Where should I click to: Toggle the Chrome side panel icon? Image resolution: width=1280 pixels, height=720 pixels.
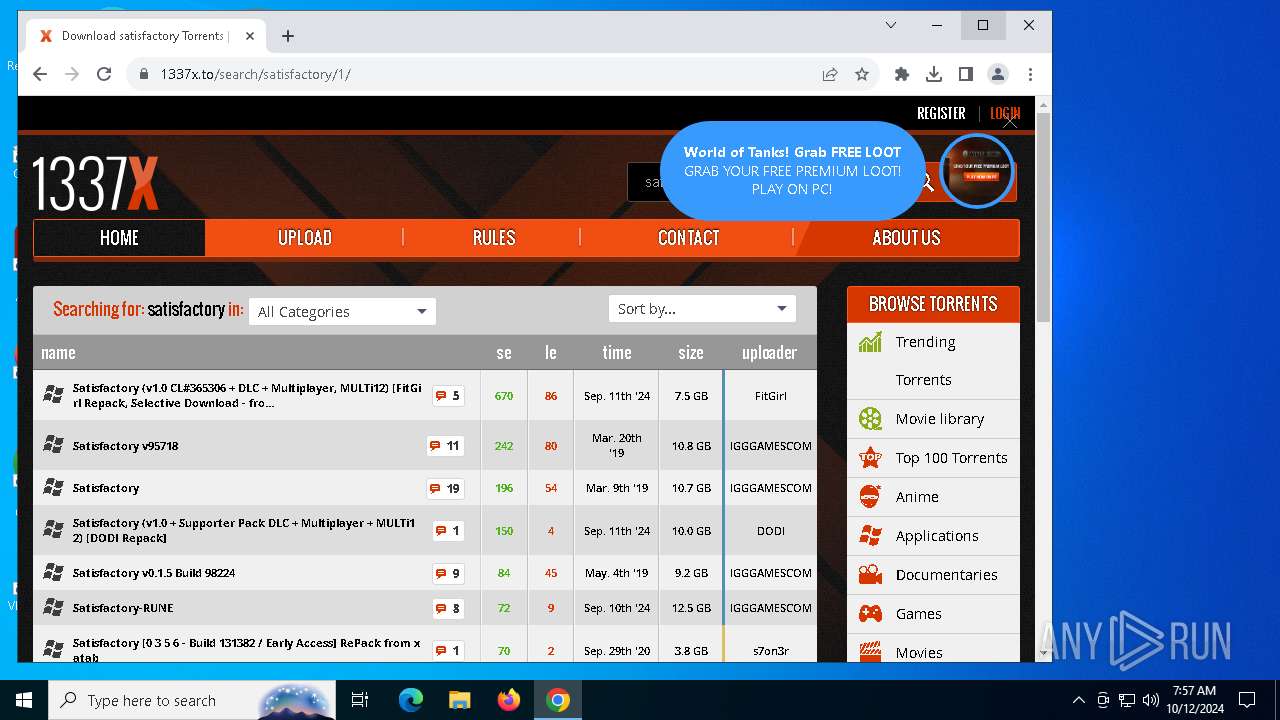tap(966, 74)
